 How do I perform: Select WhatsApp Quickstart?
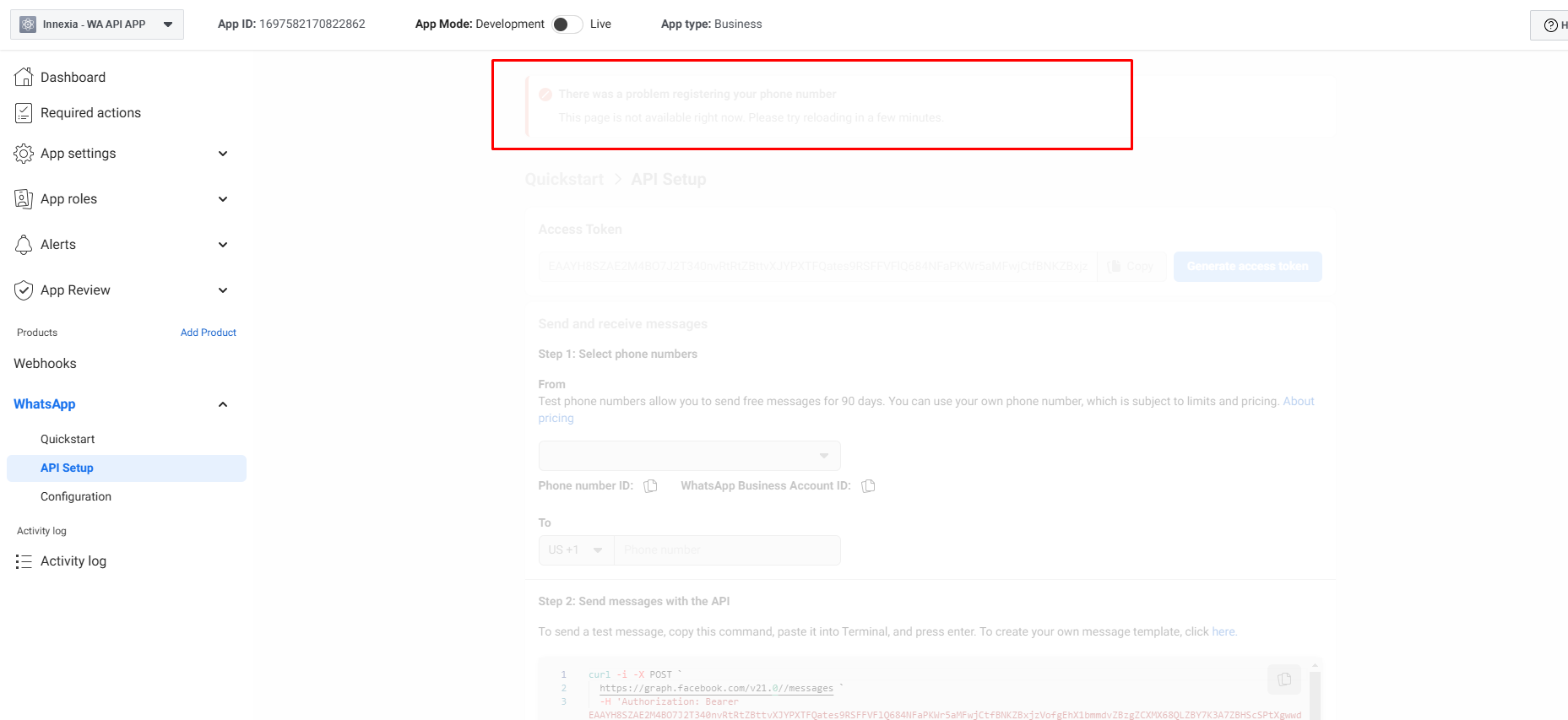click(68, 440)
